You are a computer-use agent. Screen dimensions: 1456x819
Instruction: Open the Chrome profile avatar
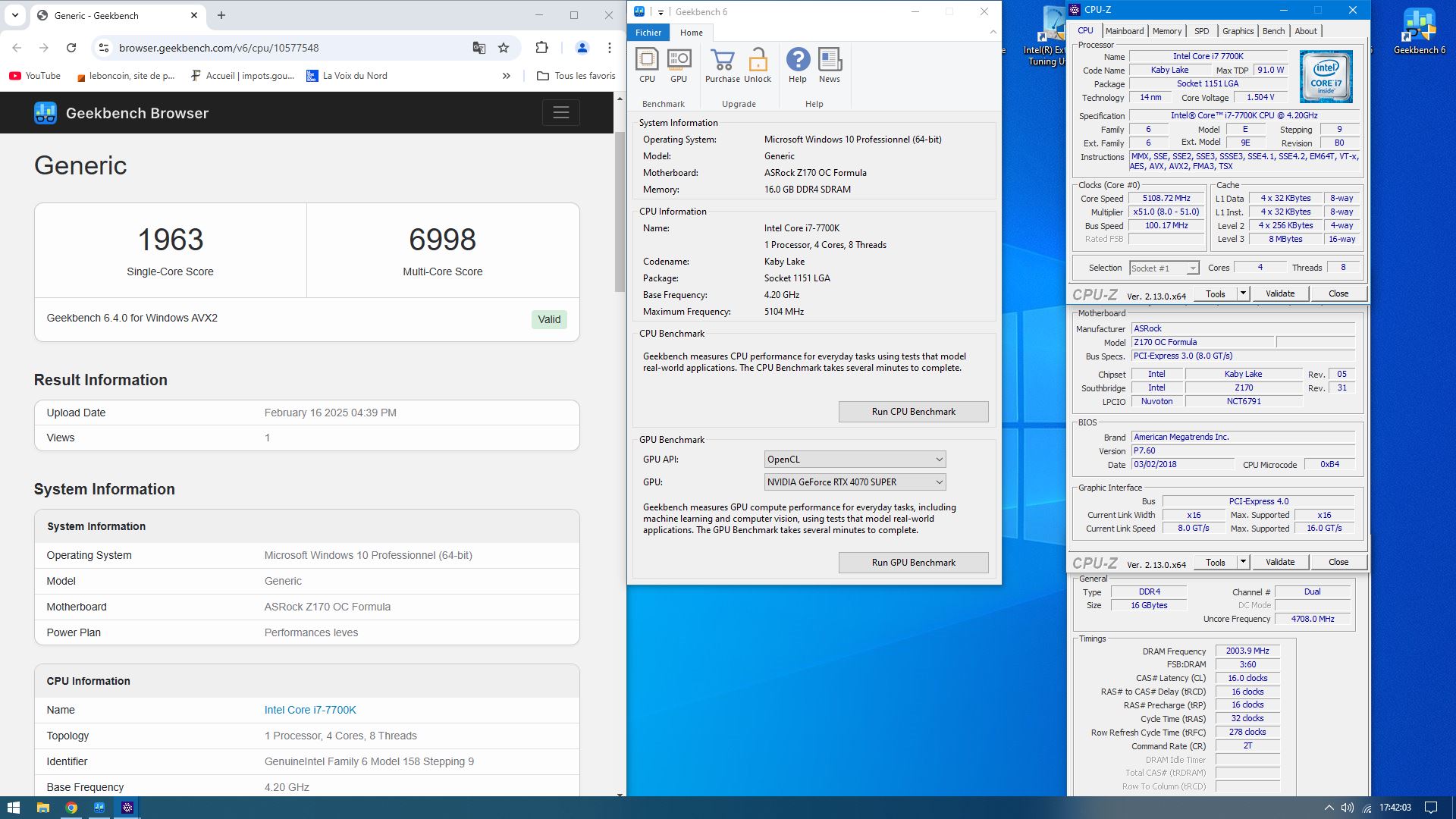coord(582,48)
